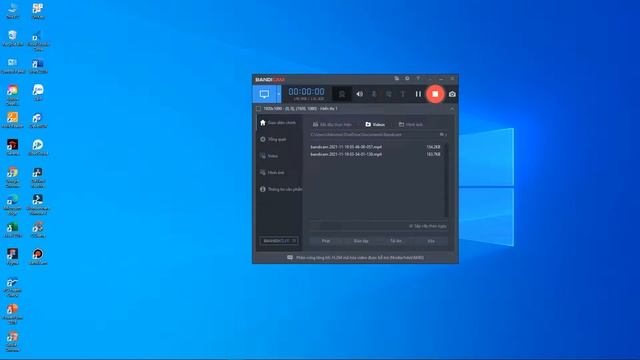Click the red stop recording button
This screenshot has height=360, width=640.
435,94
